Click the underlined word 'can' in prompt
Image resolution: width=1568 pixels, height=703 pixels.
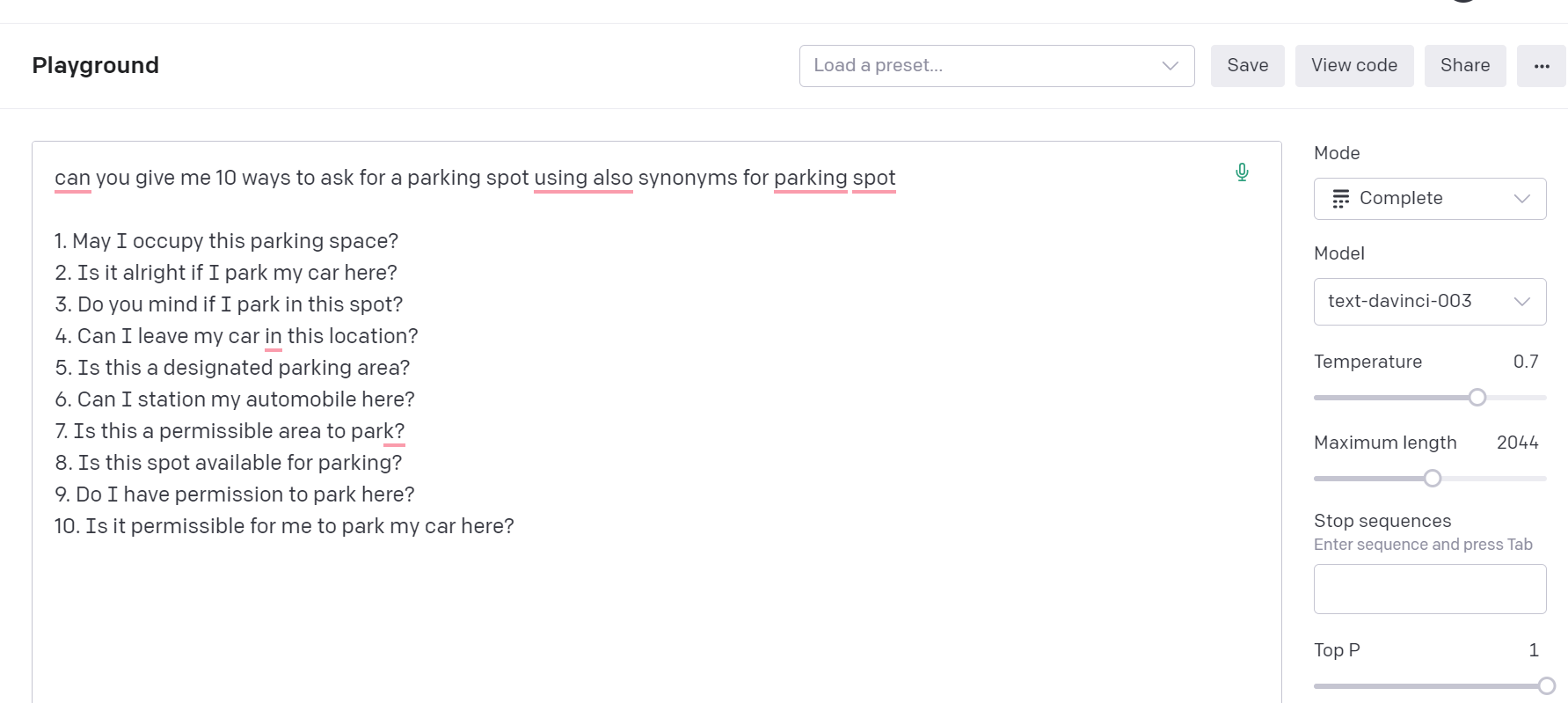(72, 179)
